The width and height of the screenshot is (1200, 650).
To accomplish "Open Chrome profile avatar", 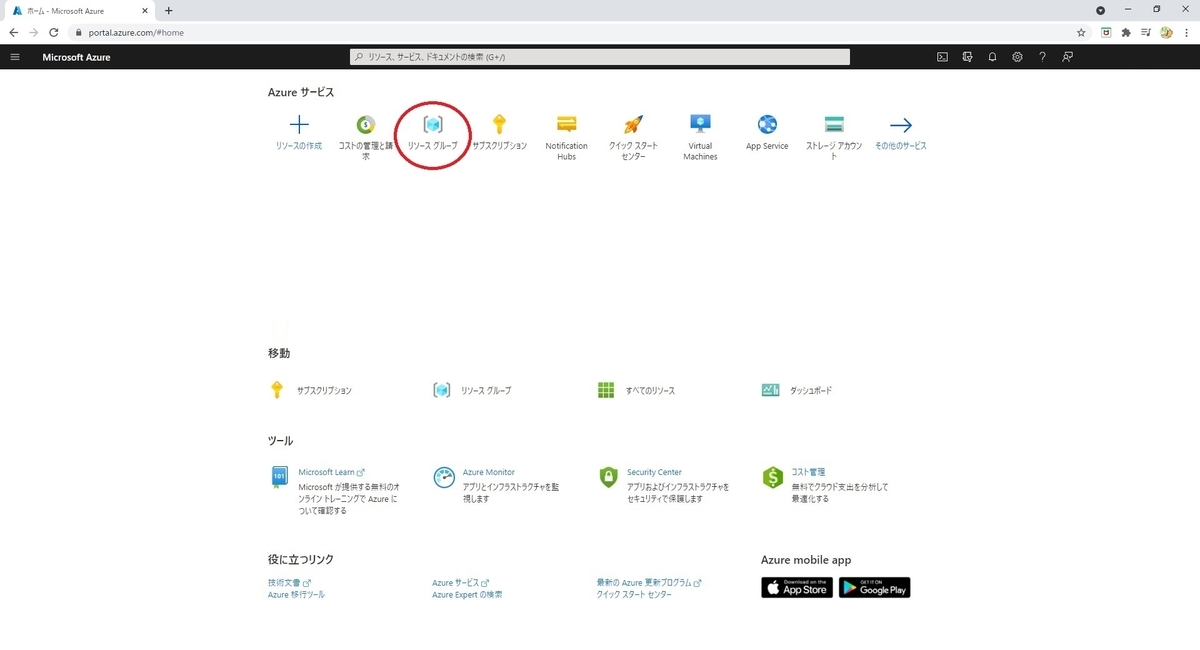I will (x=1166, y=32).
